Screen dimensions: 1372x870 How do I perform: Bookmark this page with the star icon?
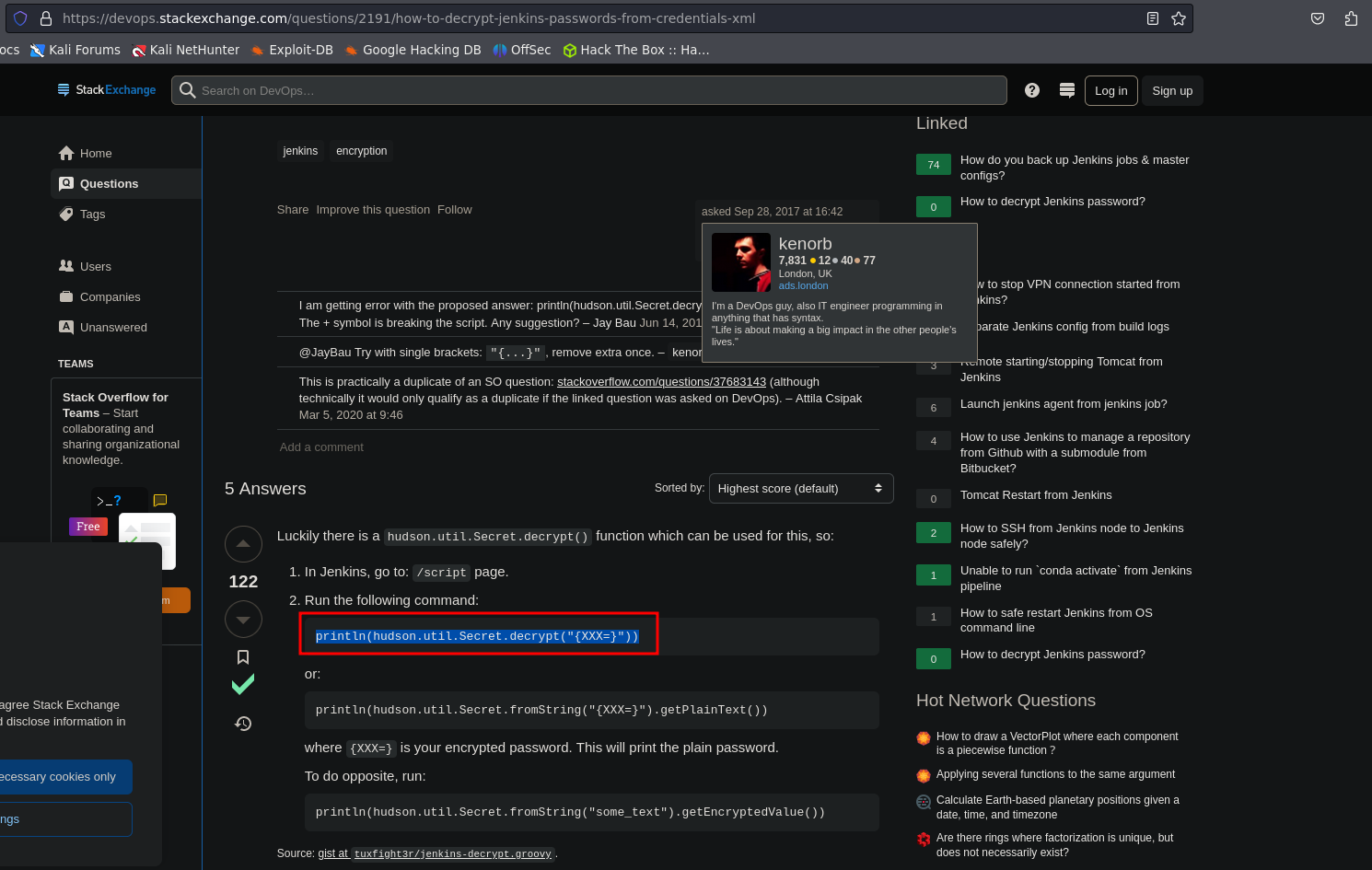click(1179, 18)
